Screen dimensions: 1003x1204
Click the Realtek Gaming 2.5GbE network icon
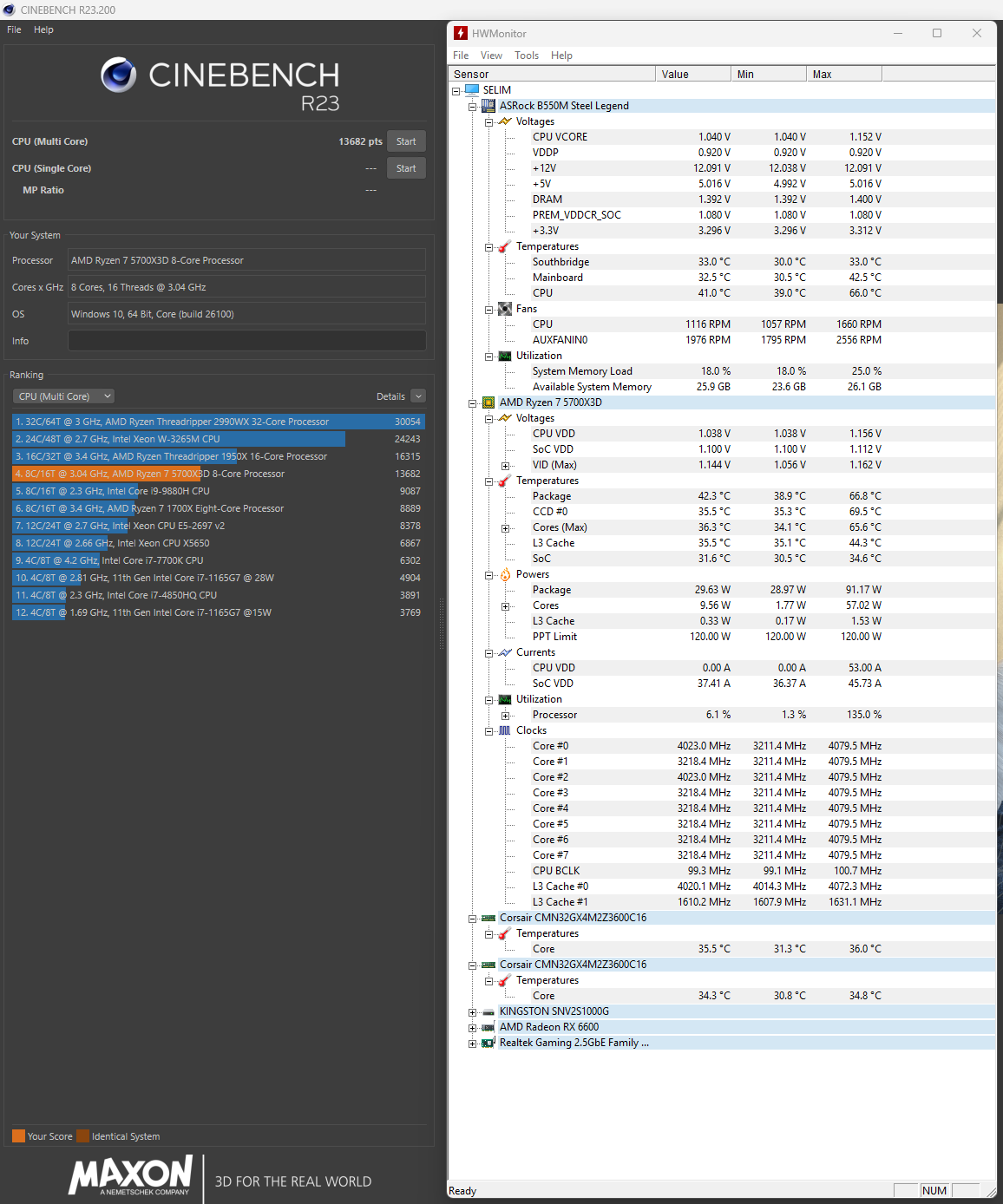coord(488,1043)
